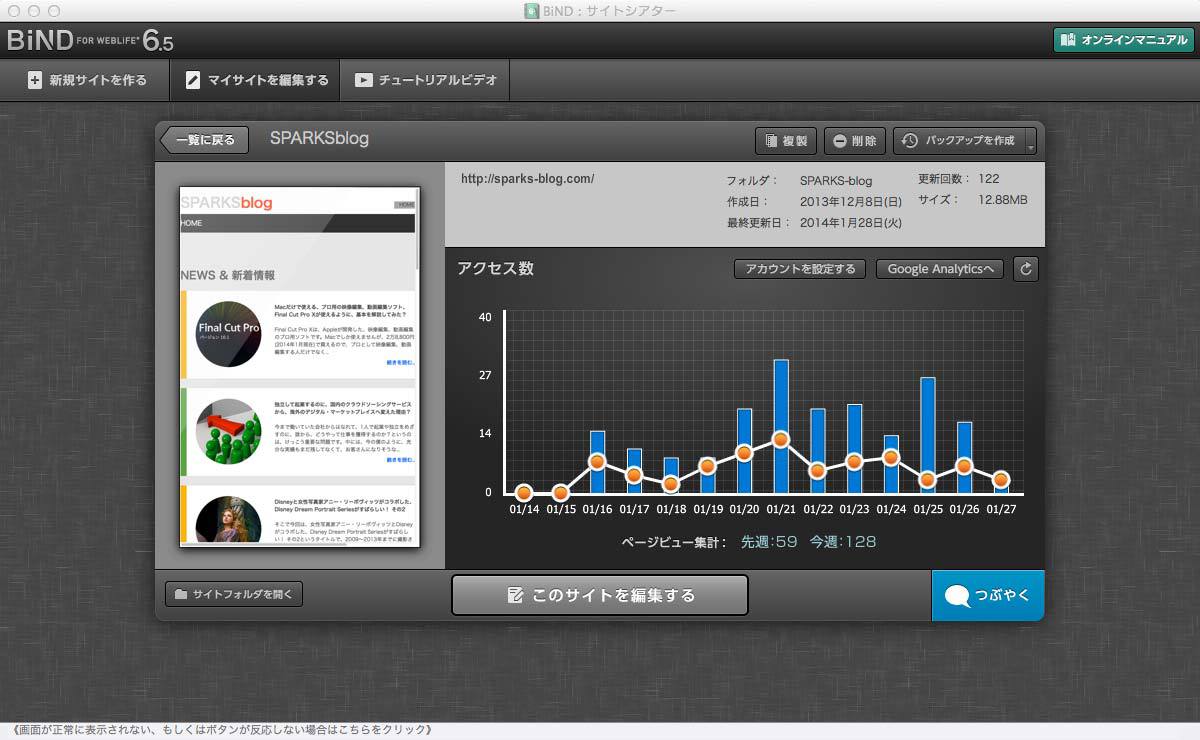
Task: Click the SPARKSblog site preview thumbnail
Action: click(x=300, y=366)
